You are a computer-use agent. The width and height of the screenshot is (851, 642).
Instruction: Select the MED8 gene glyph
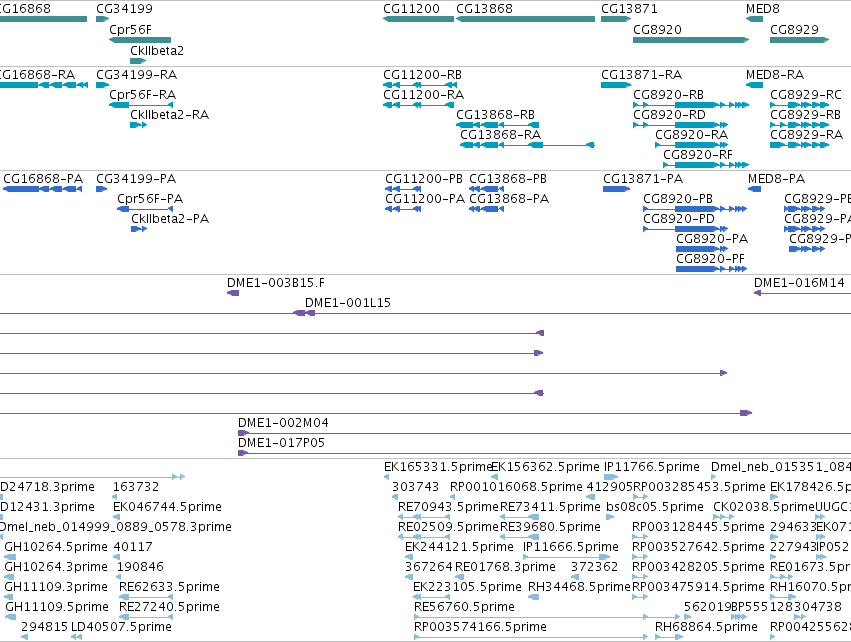point(754,19)
